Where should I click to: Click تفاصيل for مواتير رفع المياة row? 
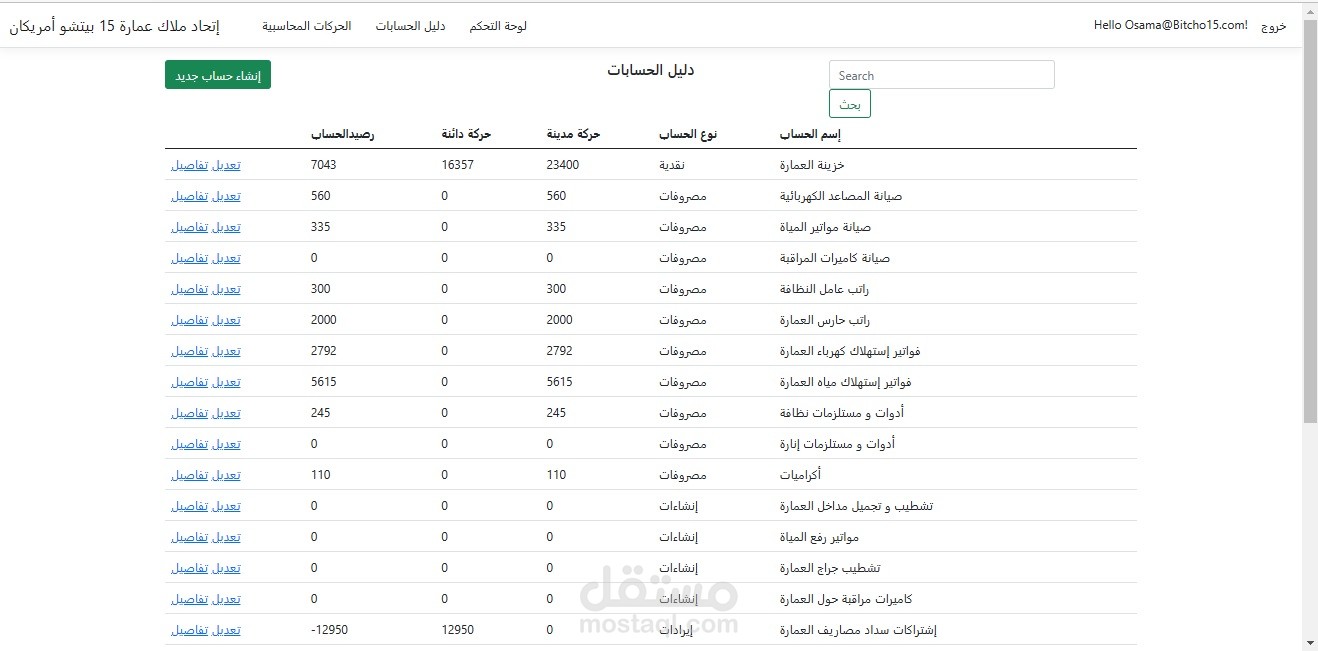tap(190, 537)
